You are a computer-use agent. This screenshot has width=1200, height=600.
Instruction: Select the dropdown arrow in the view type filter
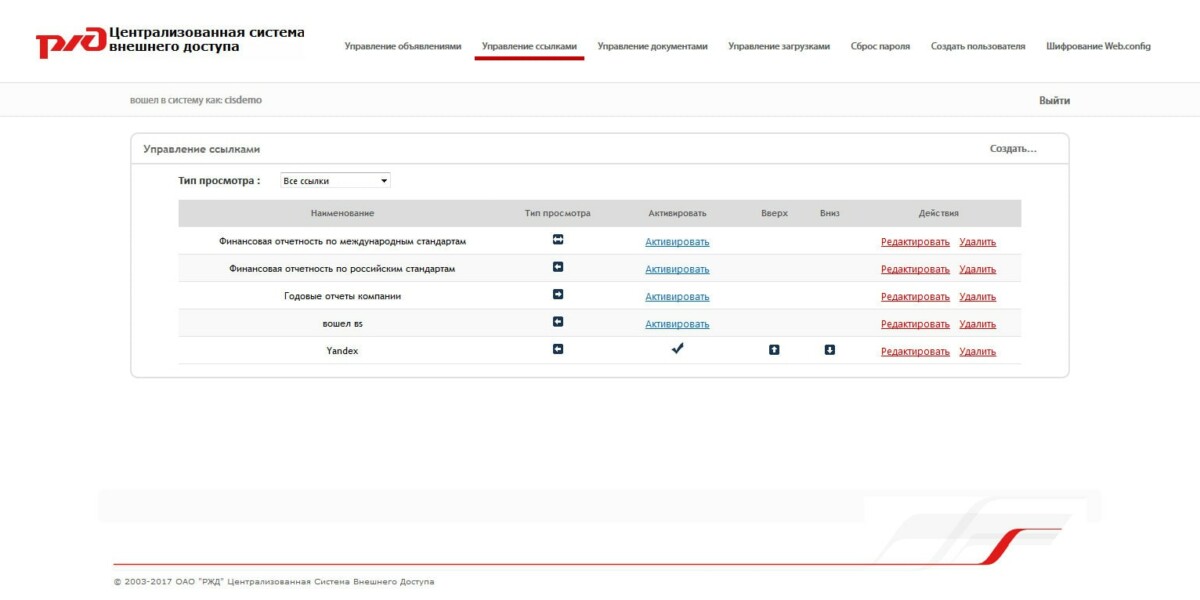(381, 180)
